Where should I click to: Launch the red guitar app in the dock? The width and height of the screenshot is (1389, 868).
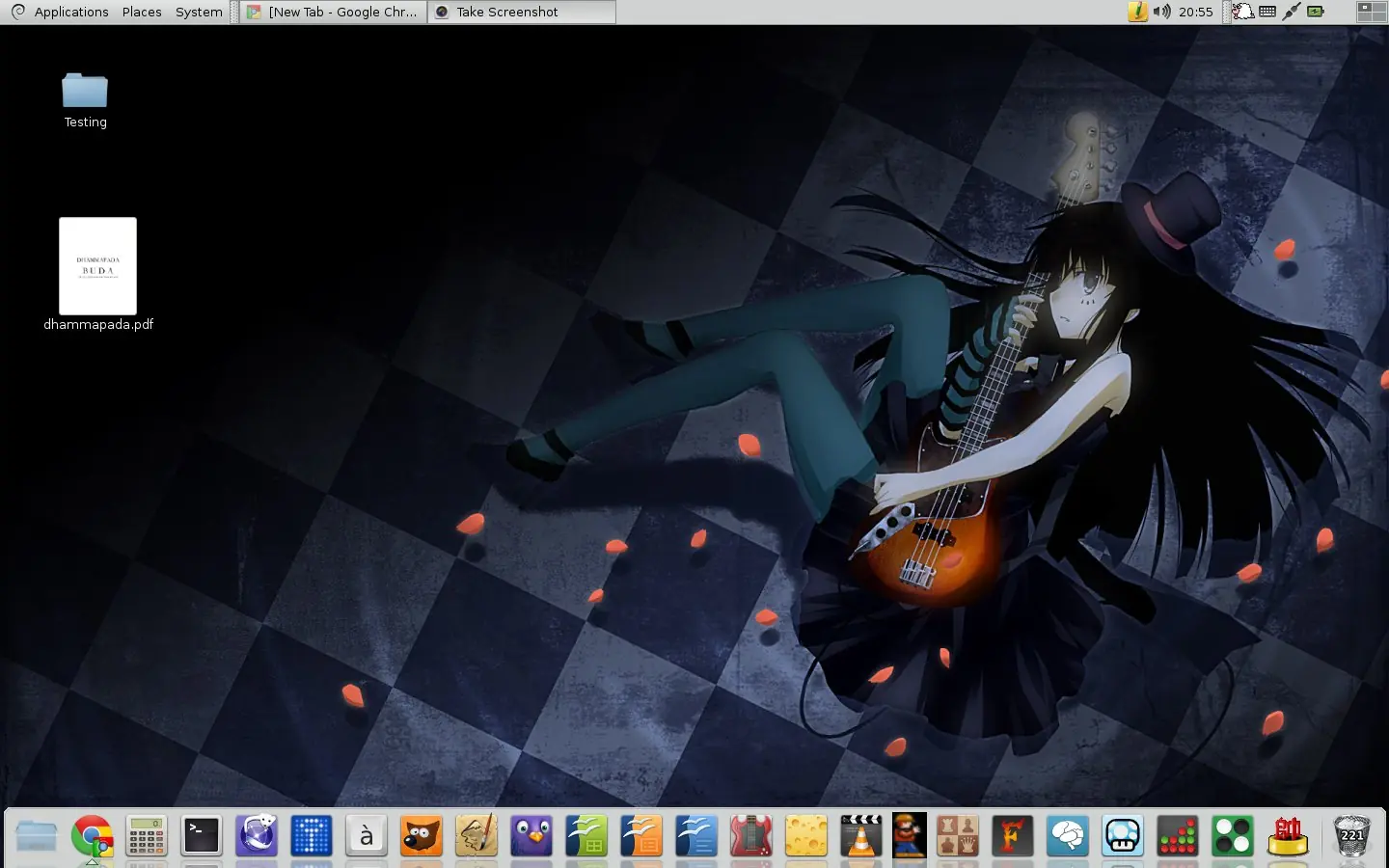751,835
